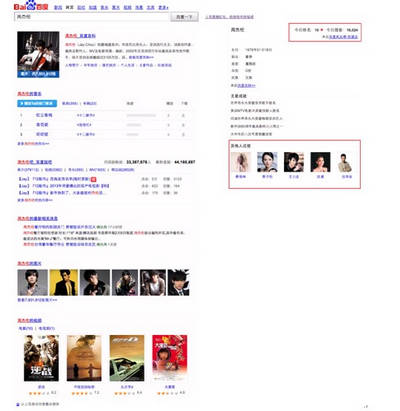Open the race car movie poster
This screenshot has height=411, width=400.
127,358
